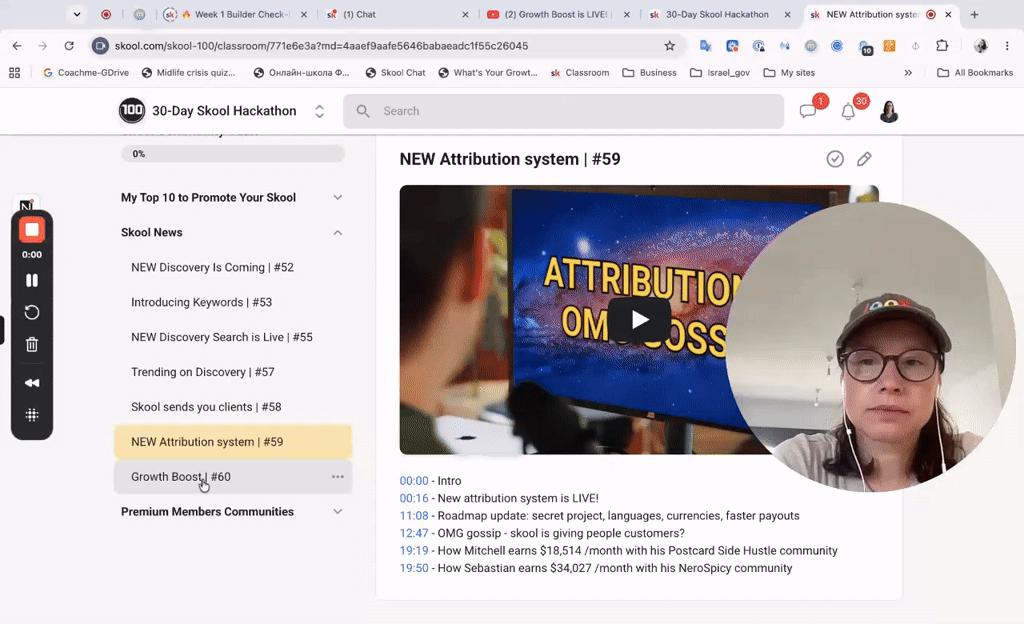Bookmark this page with star icon

(669, 46)
